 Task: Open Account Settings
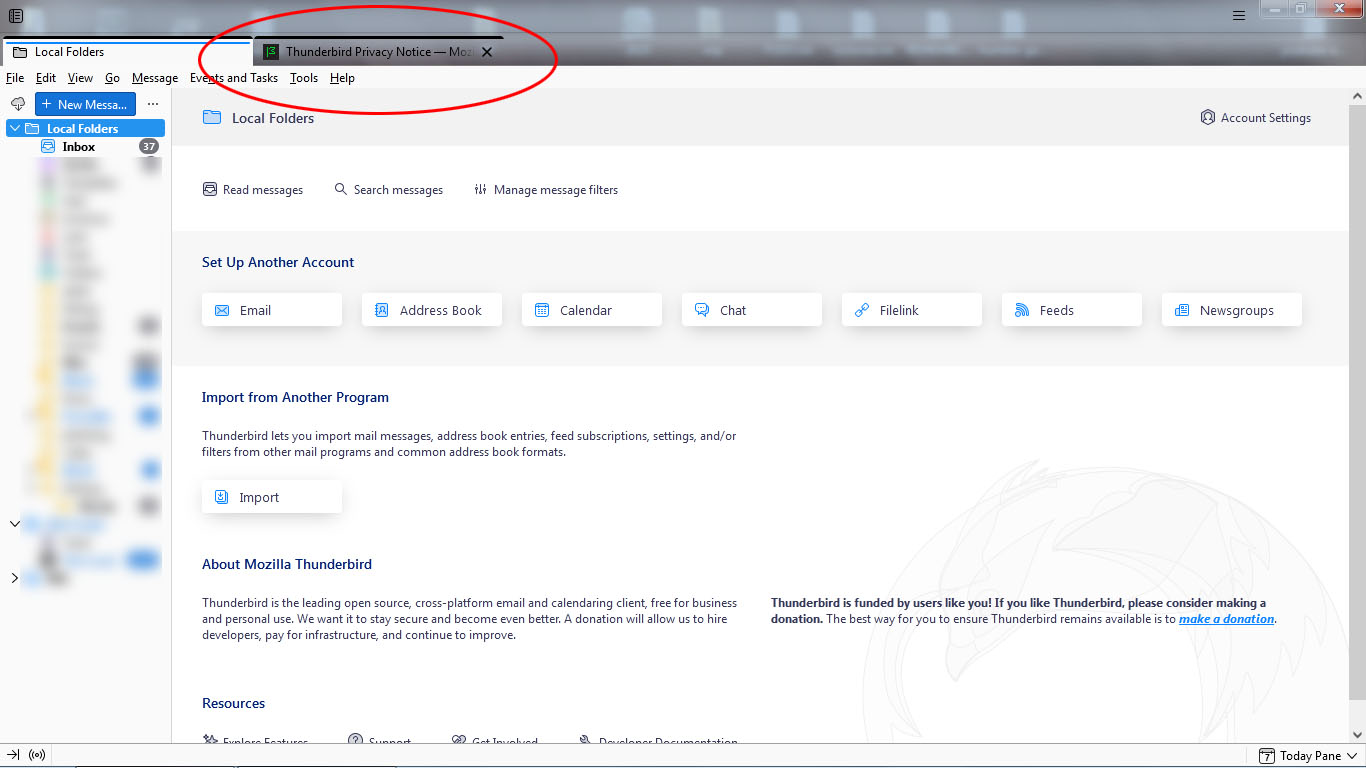pos(1256,118)
